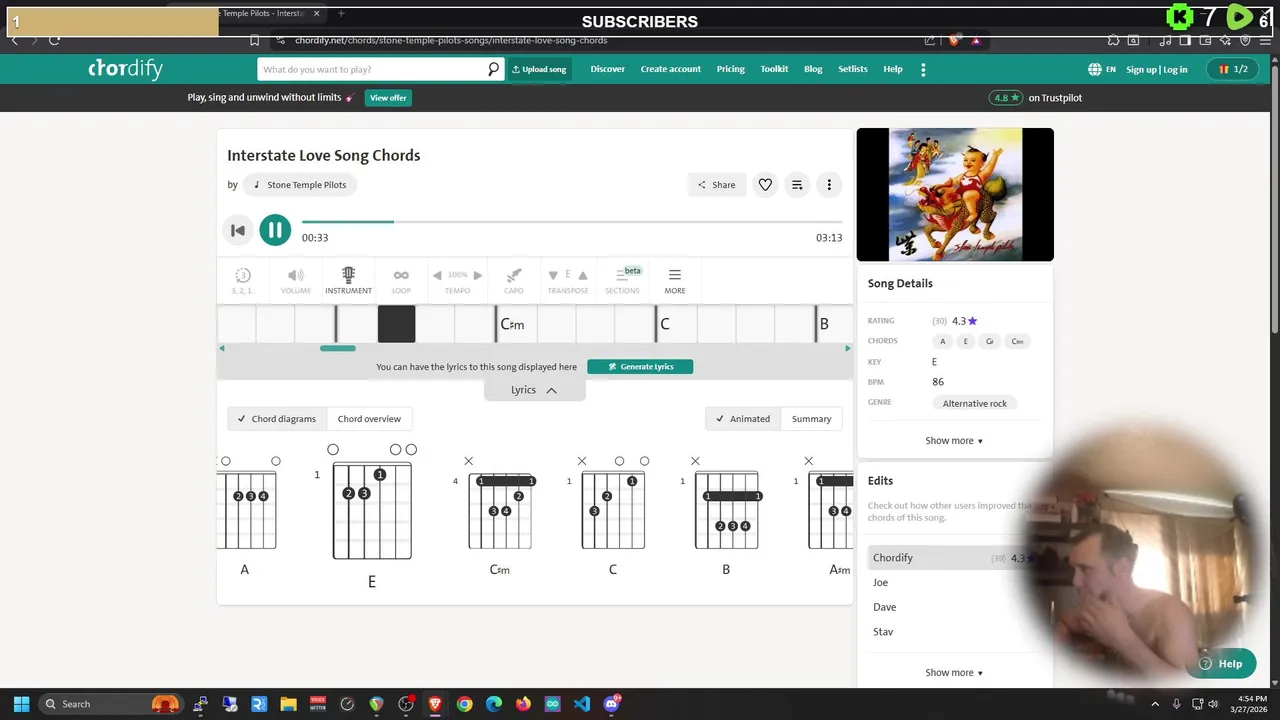Transpose down with the down arrow

click(553, 275)
